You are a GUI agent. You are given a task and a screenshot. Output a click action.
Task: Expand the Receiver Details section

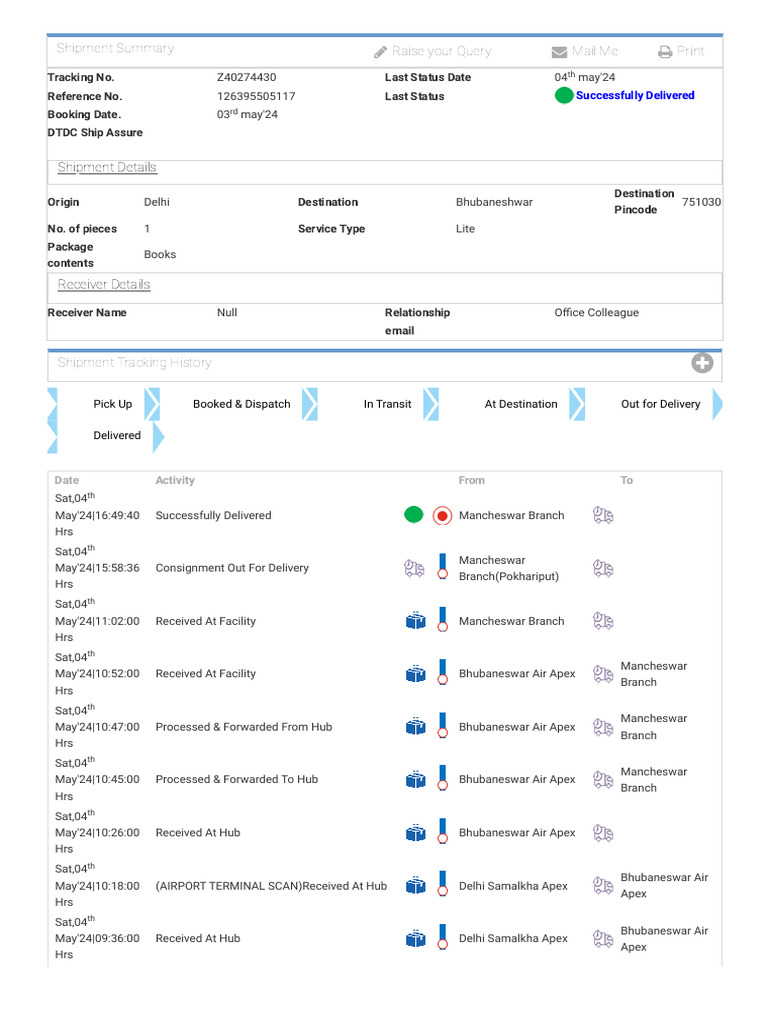coord(104,285)
